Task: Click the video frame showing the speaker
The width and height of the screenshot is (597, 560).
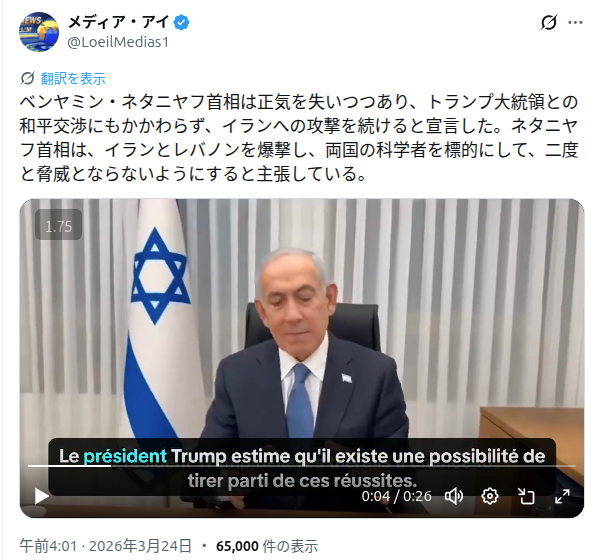Action: pos(302,324)
